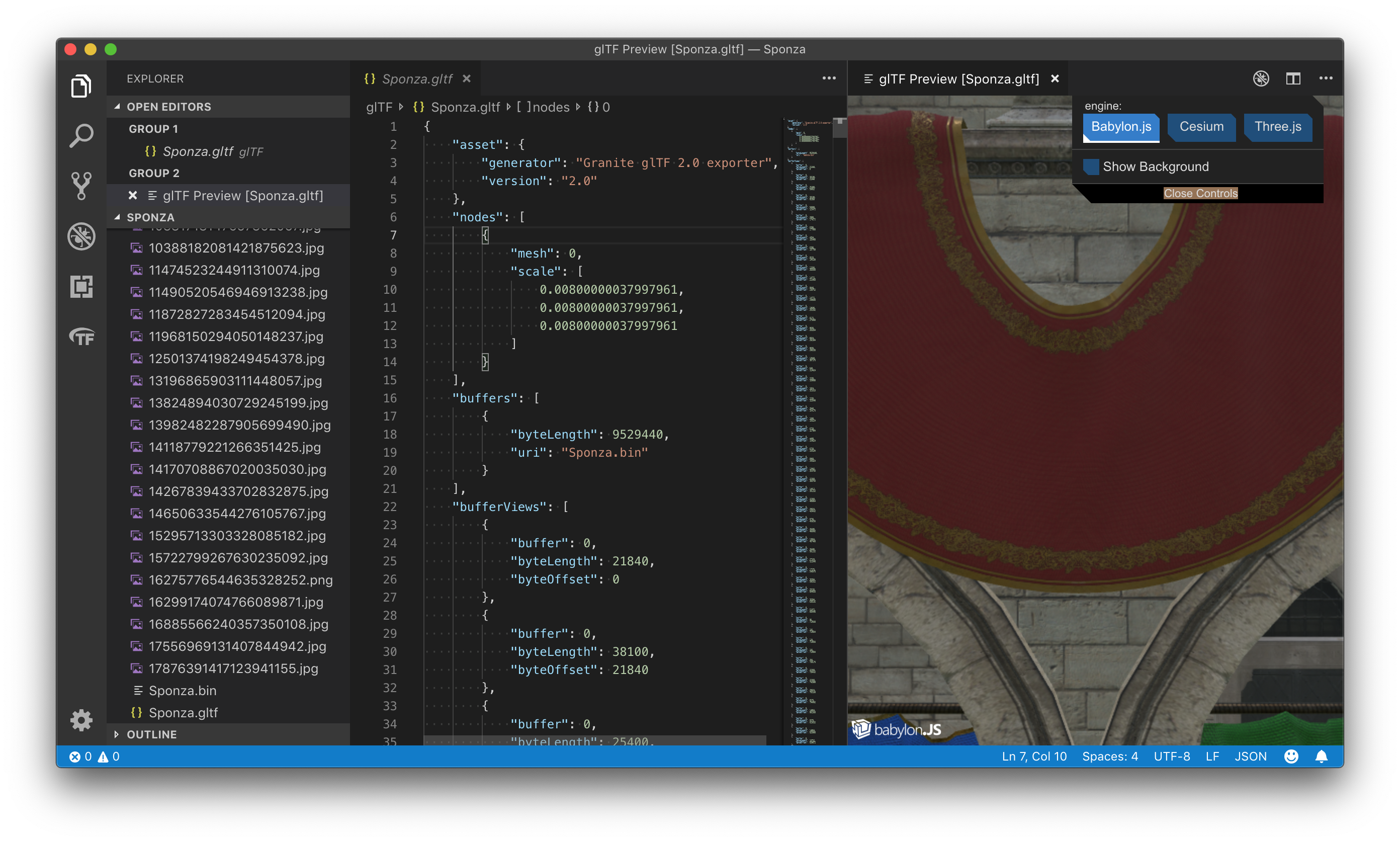Open the Manage gear menu
The width and height of the screenshot is (1400, 842).
click(81, 720)
